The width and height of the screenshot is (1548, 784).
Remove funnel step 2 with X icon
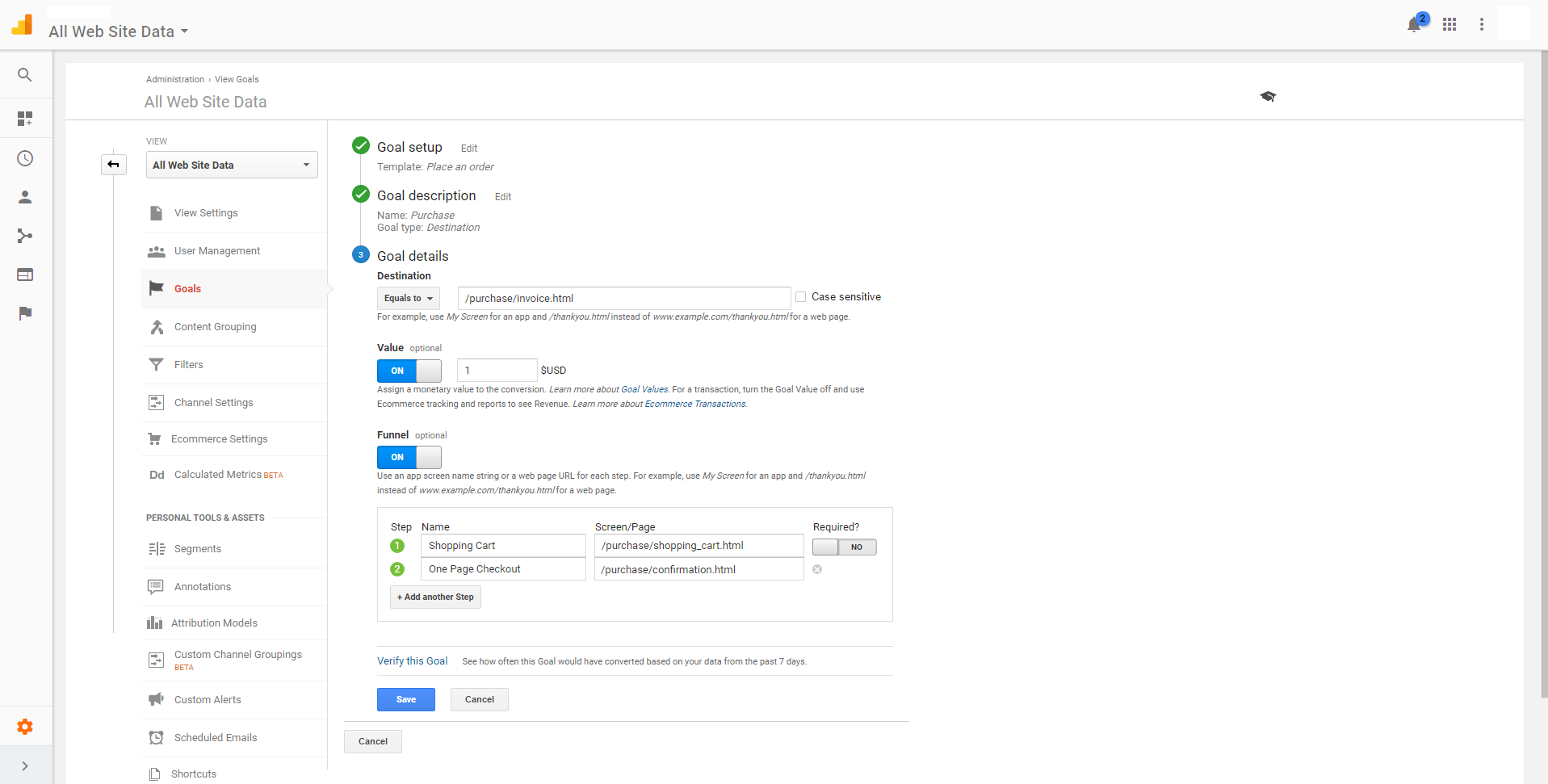click(817, 569)
